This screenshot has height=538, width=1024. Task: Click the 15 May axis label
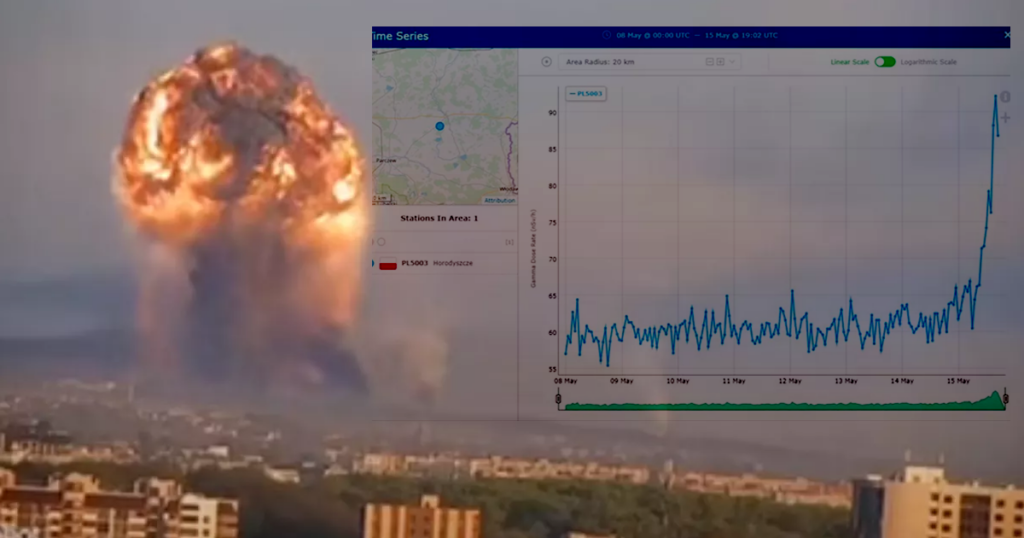(x=958, y=381)
